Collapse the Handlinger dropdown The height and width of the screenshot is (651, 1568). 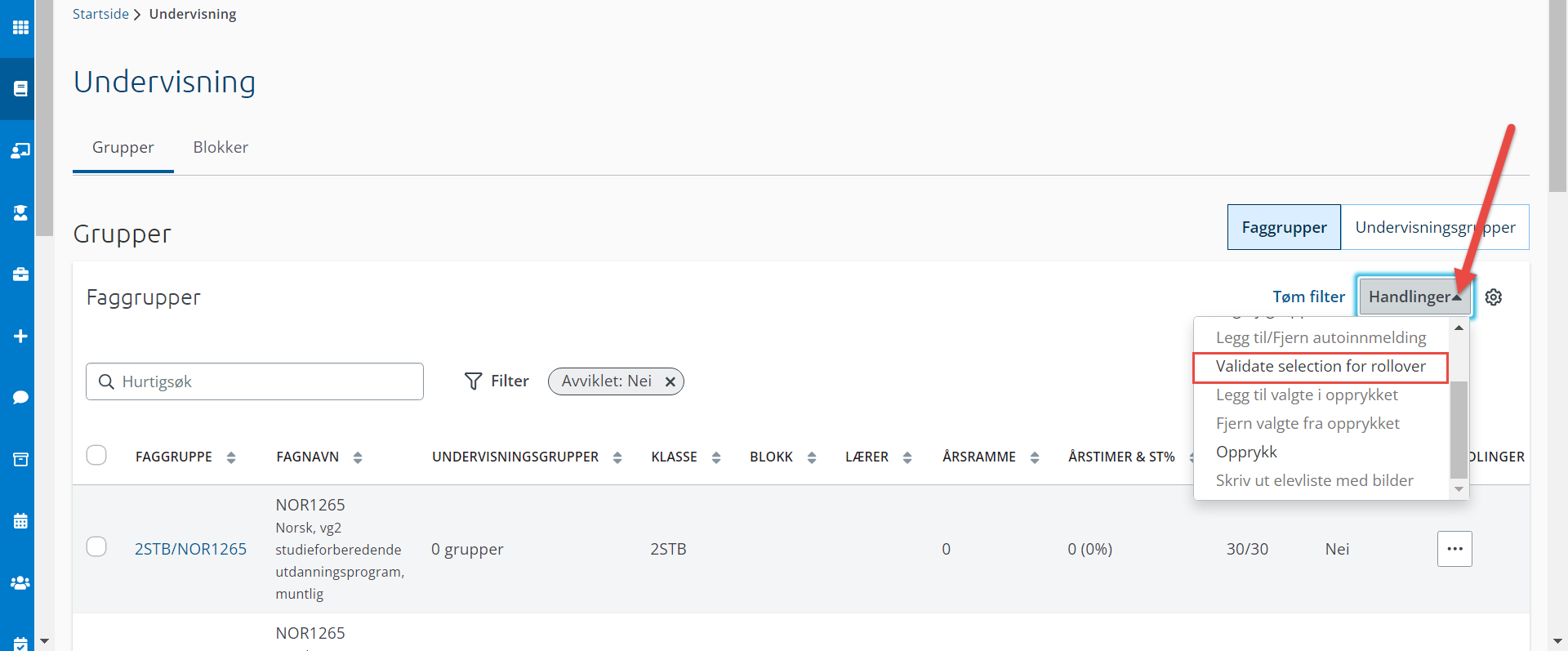[x=1415, y=297]
